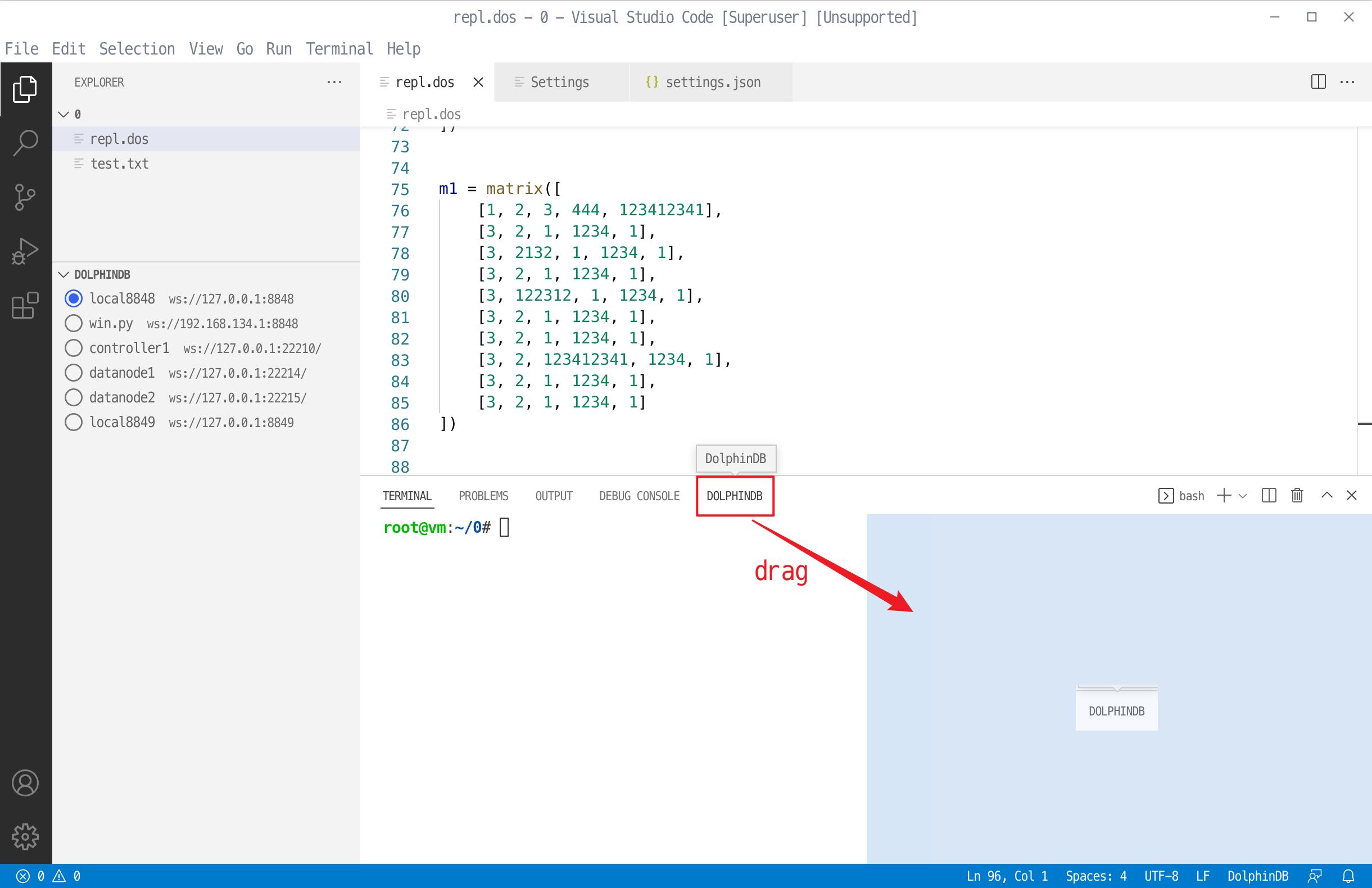Viewport: 1372px width, 888px height.
Task: Open test.txt in the Explorer
Action: pyautogui.click(x=119, y=164)
